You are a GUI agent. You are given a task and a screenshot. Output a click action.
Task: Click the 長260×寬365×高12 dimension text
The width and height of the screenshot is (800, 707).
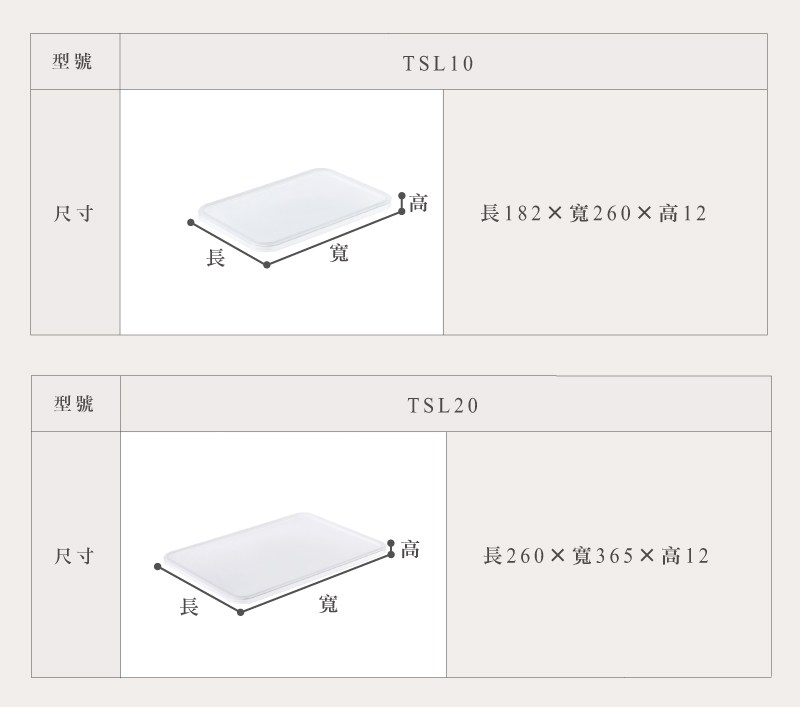click(x=596, y=556)
